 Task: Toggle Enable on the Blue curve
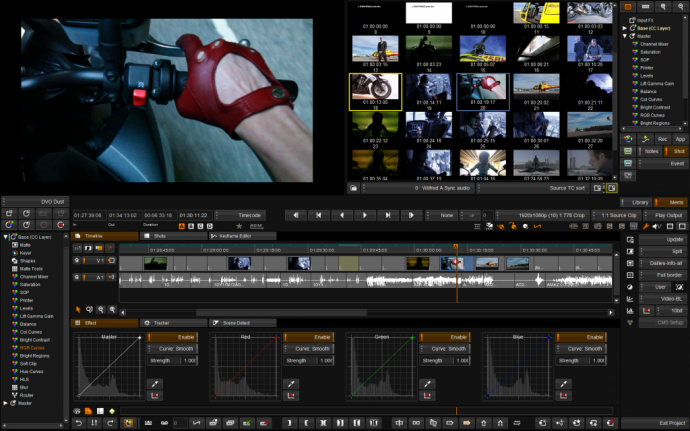pyautogui.click(x=581, y=337)
